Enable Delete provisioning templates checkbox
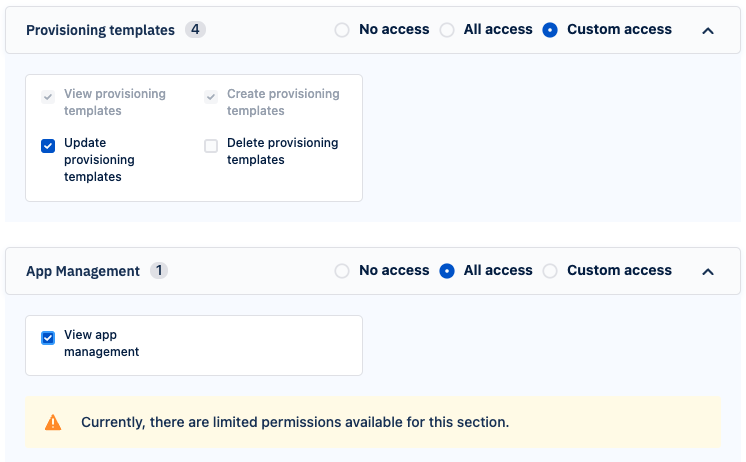This screenshot has width=746, height=462. 211,146
